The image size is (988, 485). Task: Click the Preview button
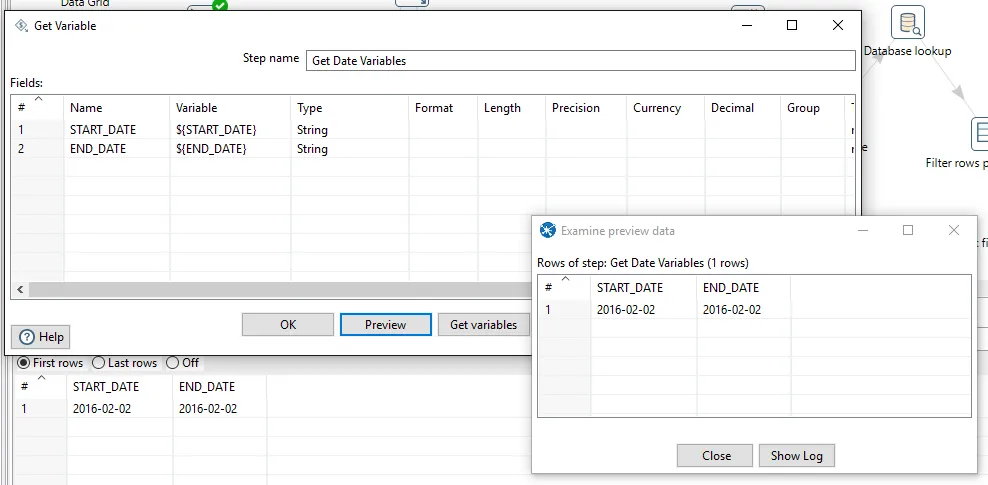pyautogui.click(x=386, y=324)
